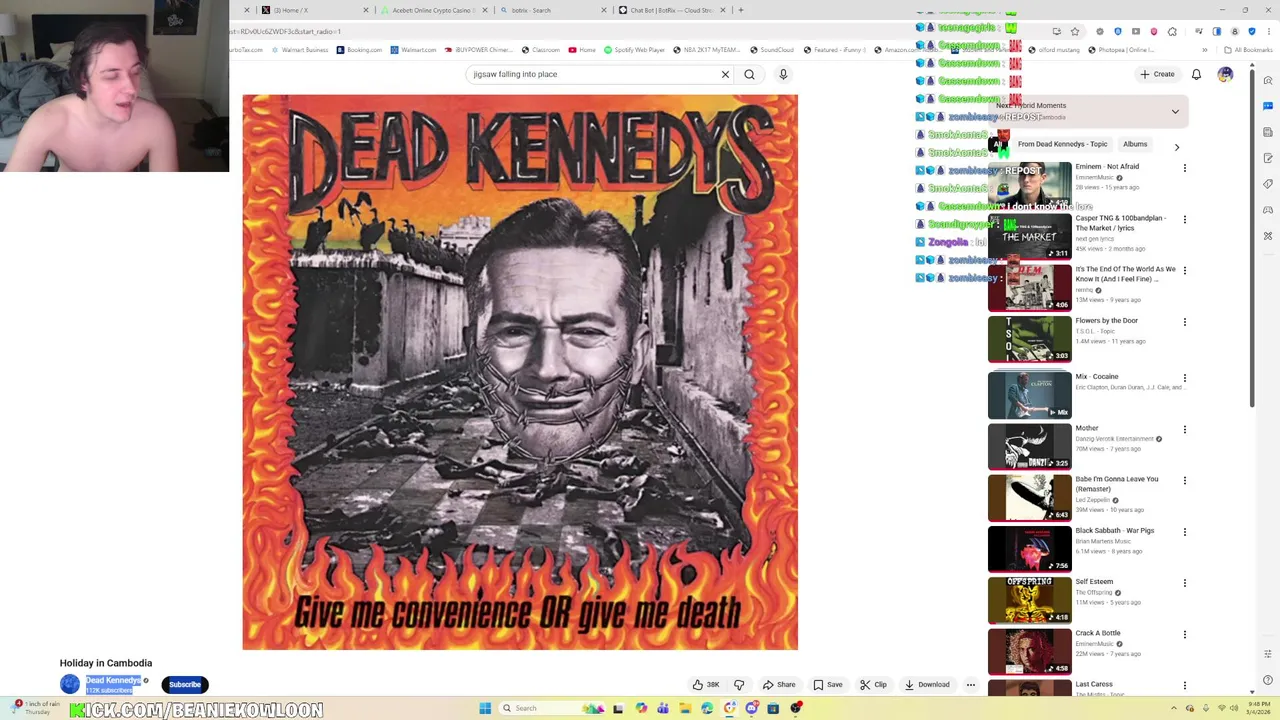This screenshot has height=720, width=1280.
Task: Switch to Acebet Online Crypto Casino tab
Action: [433, 10]
